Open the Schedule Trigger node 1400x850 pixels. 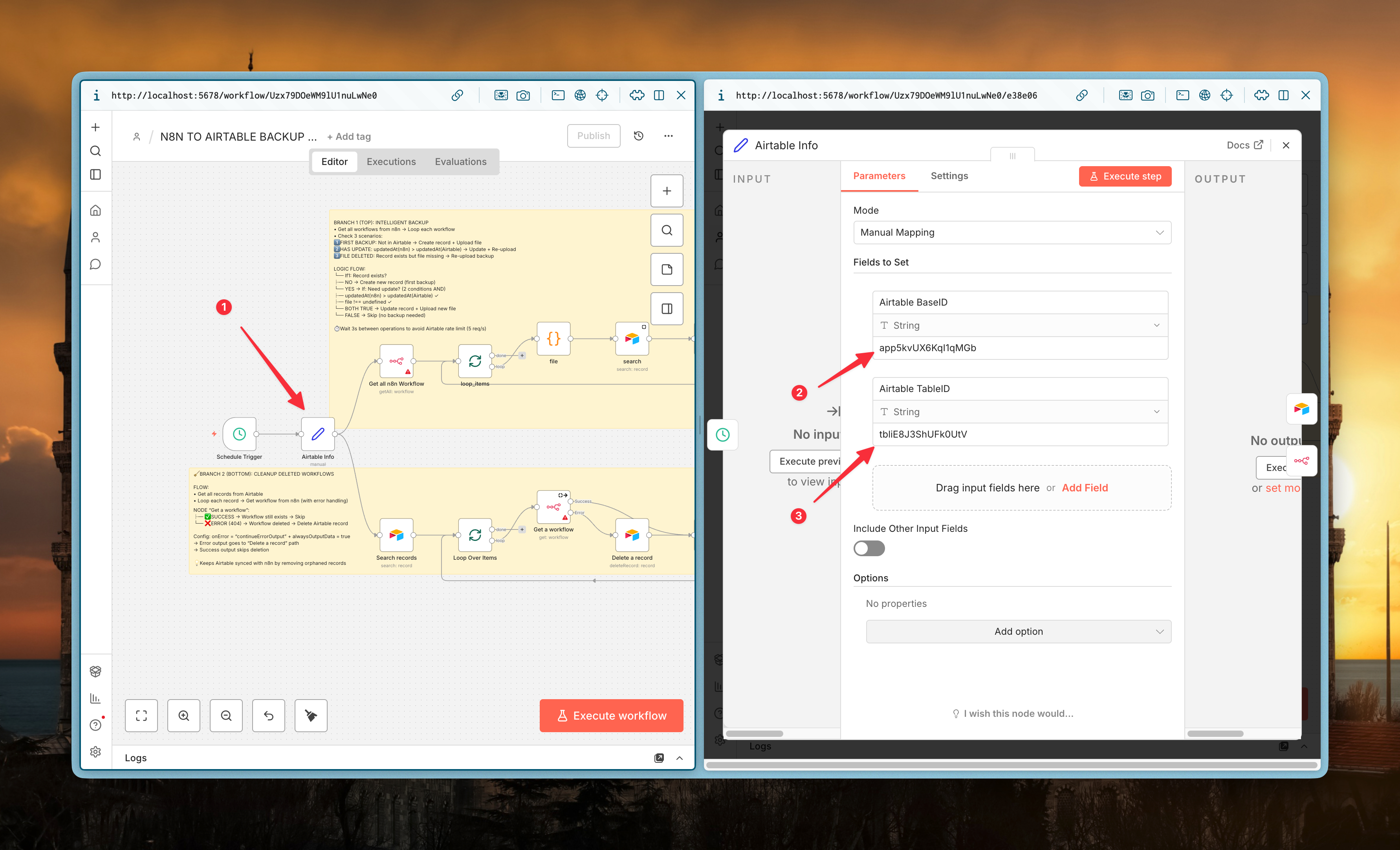click(239, 434)
